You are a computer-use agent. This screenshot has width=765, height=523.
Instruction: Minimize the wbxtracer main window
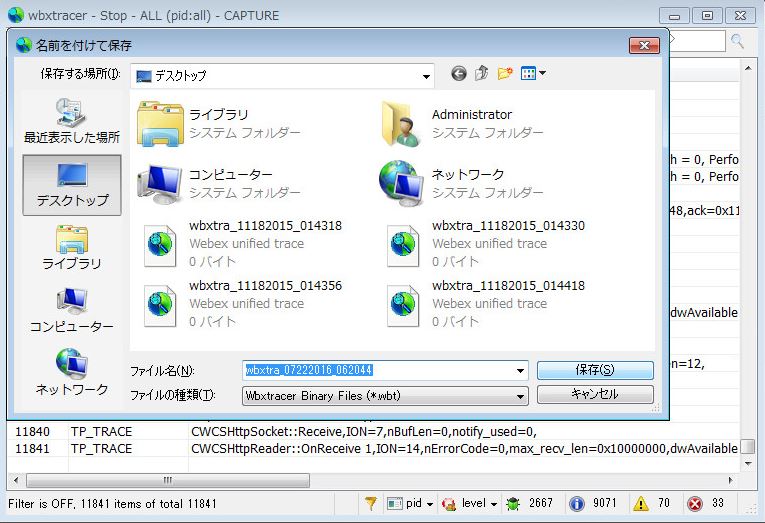[x=674, y=16]
